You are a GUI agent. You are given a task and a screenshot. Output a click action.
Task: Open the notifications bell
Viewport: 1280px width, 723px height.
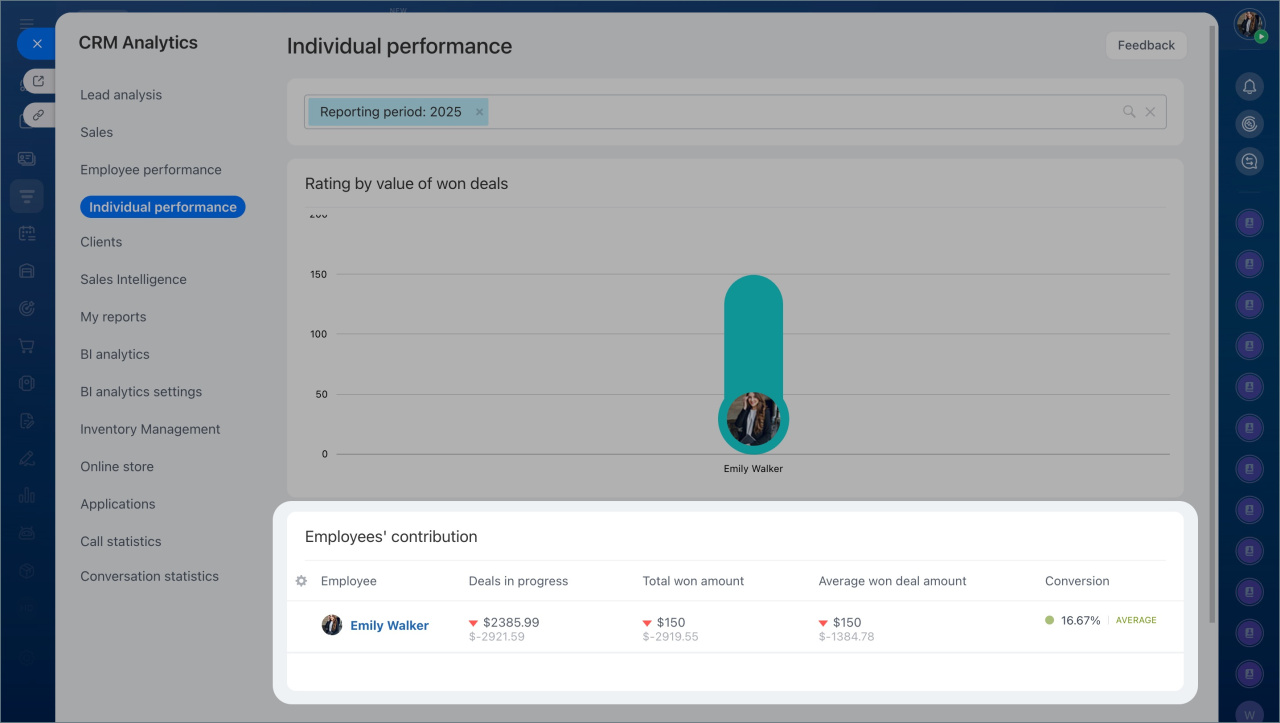click(x=1249, y=87)
